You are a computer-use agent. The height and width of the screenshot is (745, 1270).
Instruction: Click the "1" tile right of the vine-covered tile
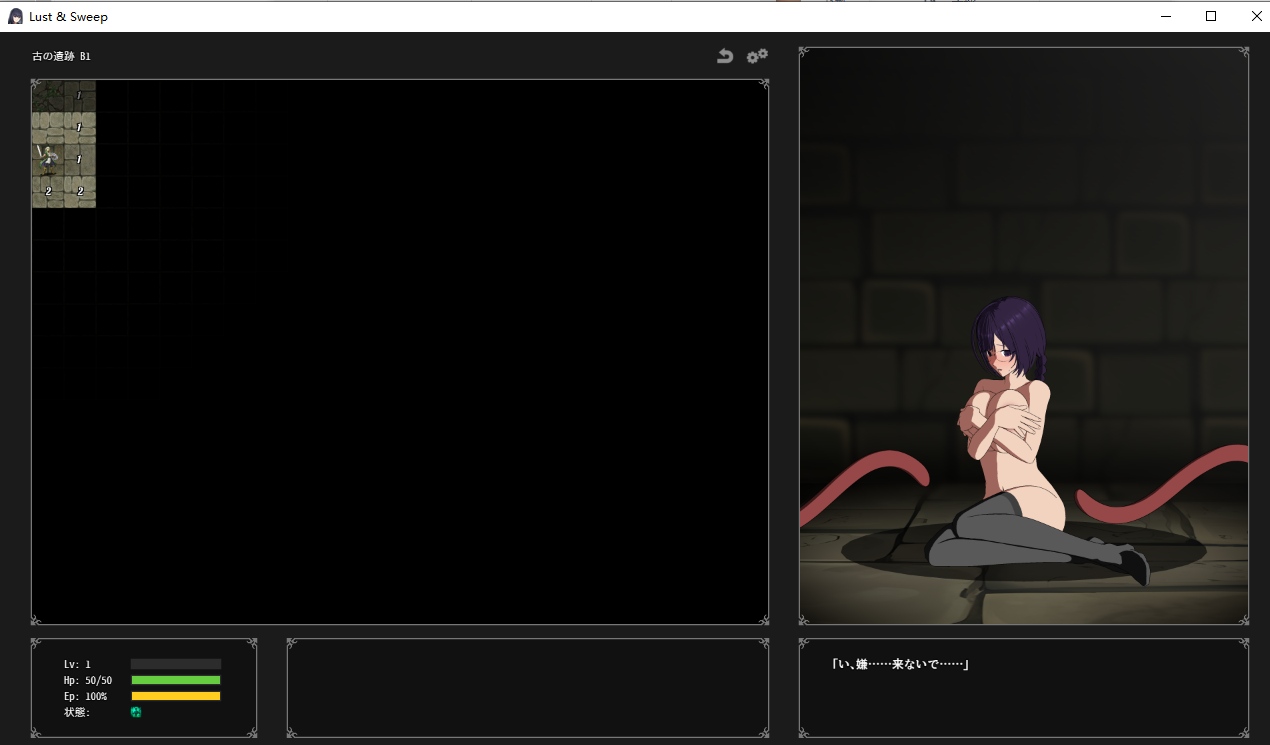click(80, 96)
